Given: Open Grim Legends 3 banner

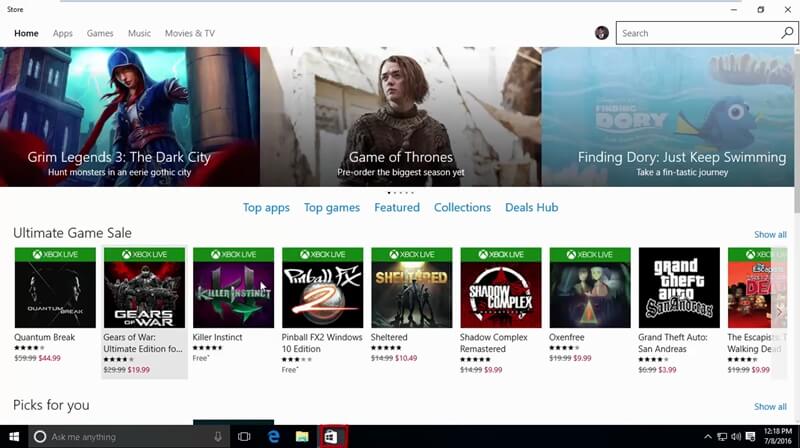Looking at the screenshot, I should (x=130, y=117).
